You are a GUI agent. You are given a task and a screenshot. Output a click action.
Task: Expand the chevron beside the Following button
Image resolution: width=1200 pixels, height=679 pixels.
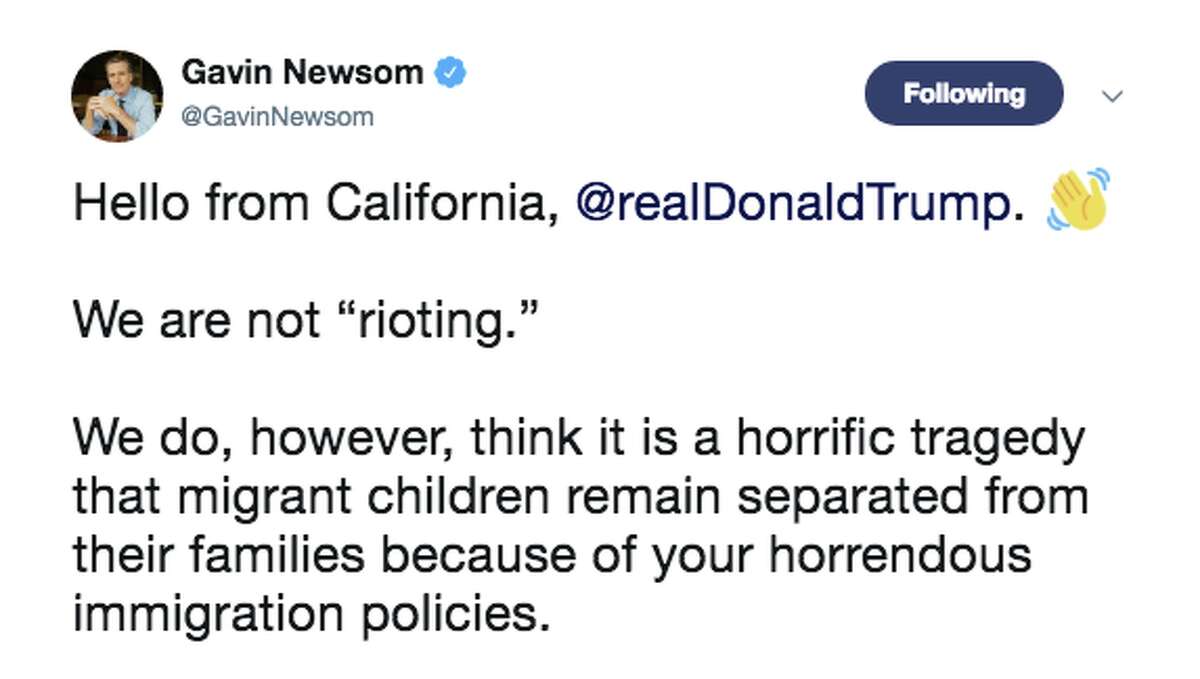point(1113,95)
